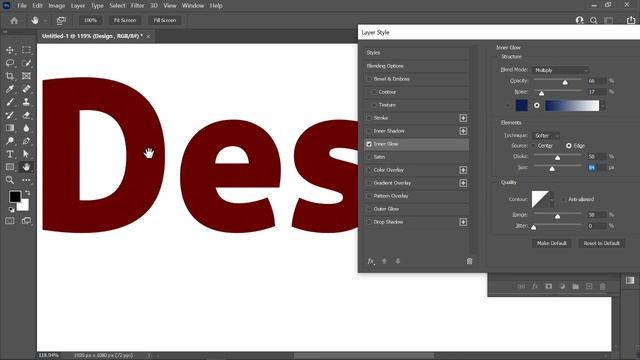Move effect up arrow in Layer Style
Viewport: 640px width, 360px height.
384,261
